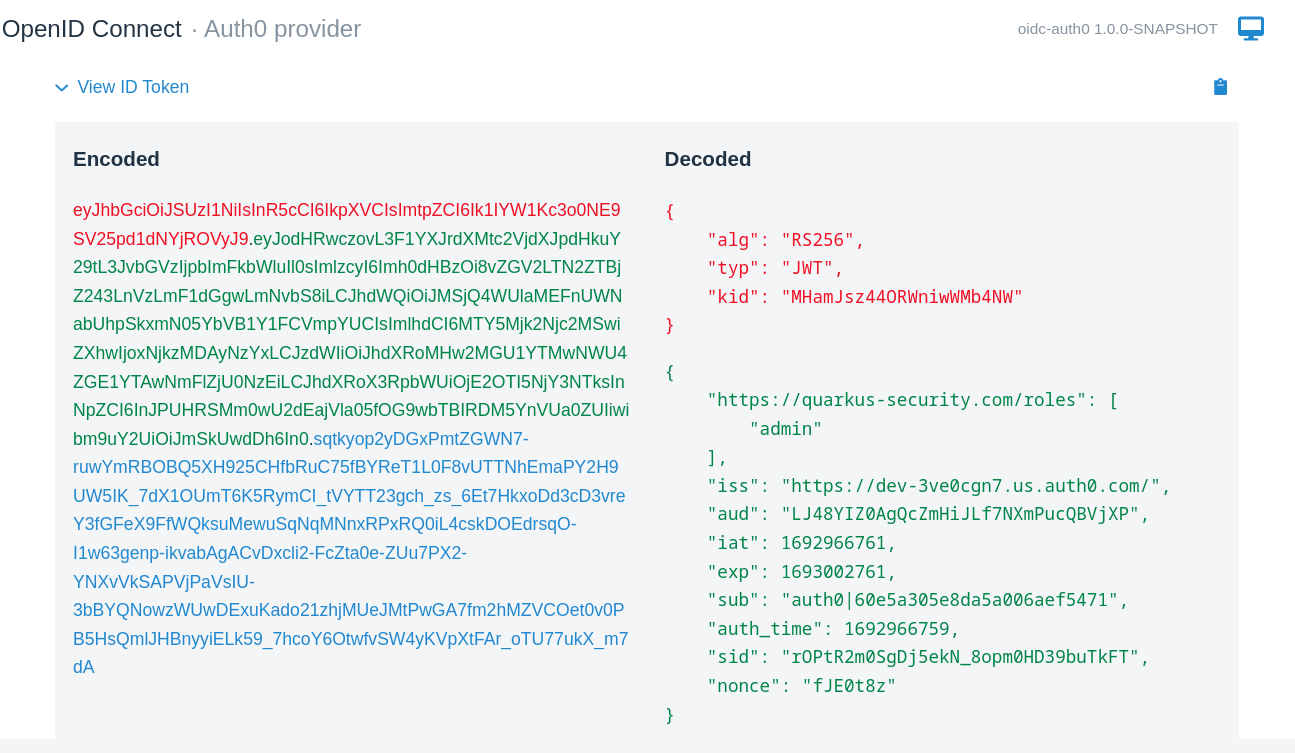This screenshot has width=1295, height=753.
Task: Collapse the View ID Token chevron
Action: point(62,88)
